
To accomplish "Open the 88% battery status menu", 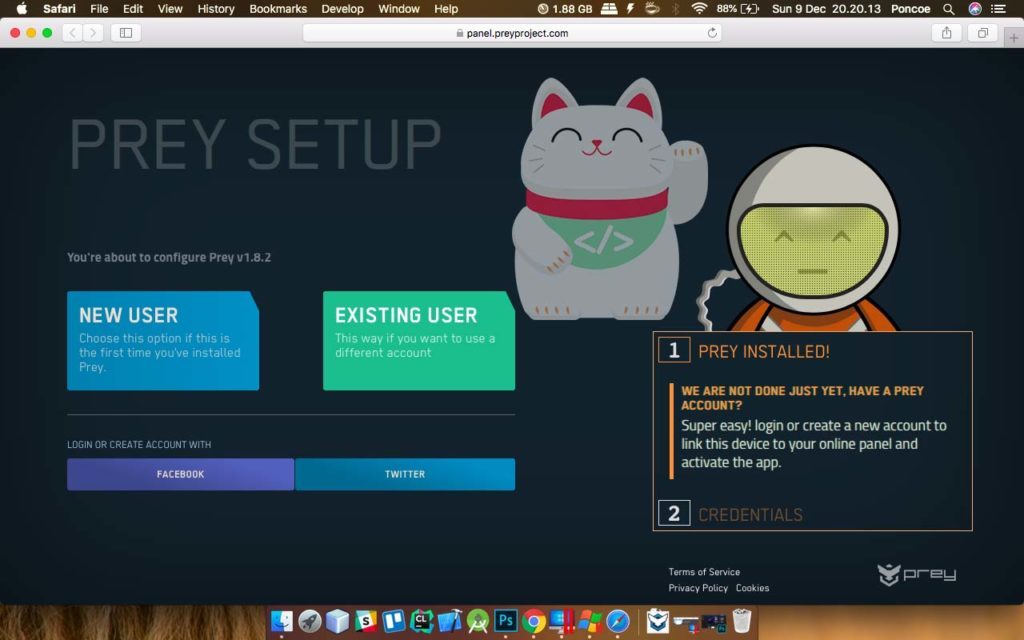I will [737, 8].
